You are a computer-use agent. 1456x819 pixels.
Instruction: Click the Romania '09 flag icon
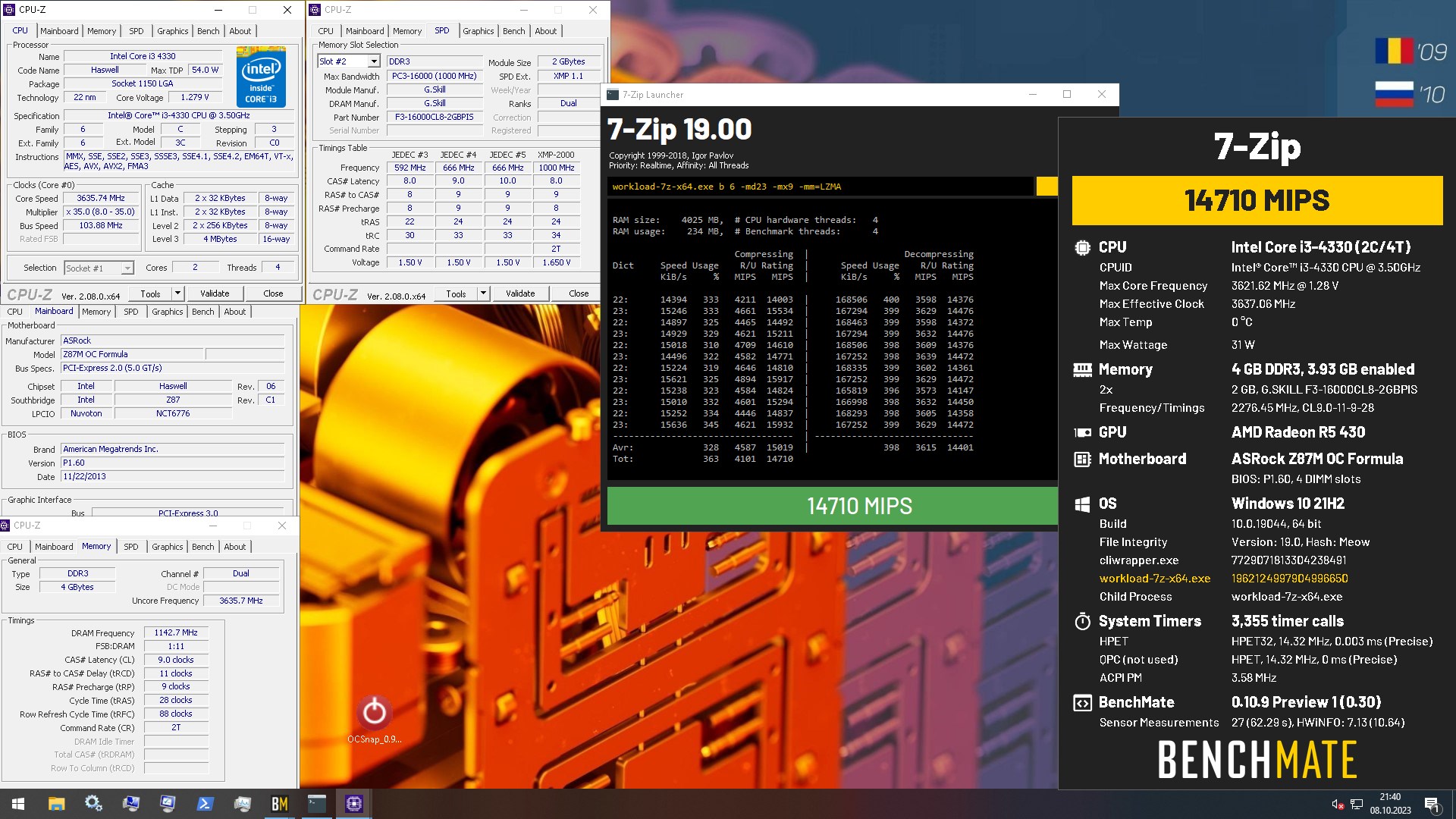1394,52
